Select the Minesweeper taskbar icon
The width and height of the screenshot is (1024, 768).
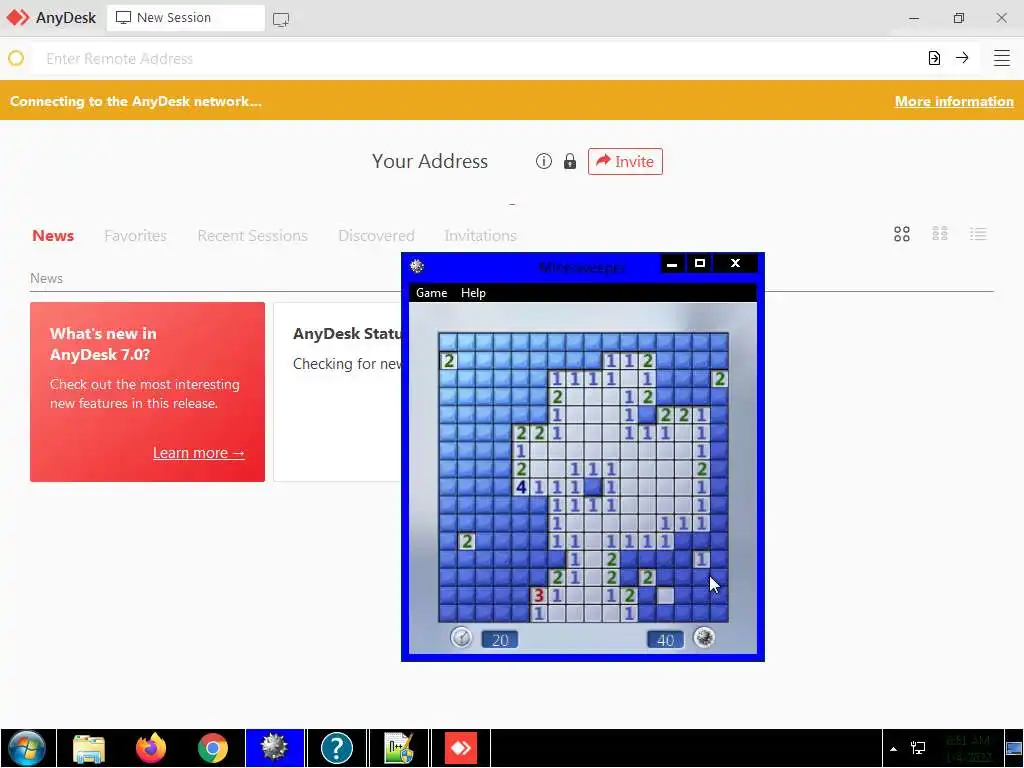[275, 748]
